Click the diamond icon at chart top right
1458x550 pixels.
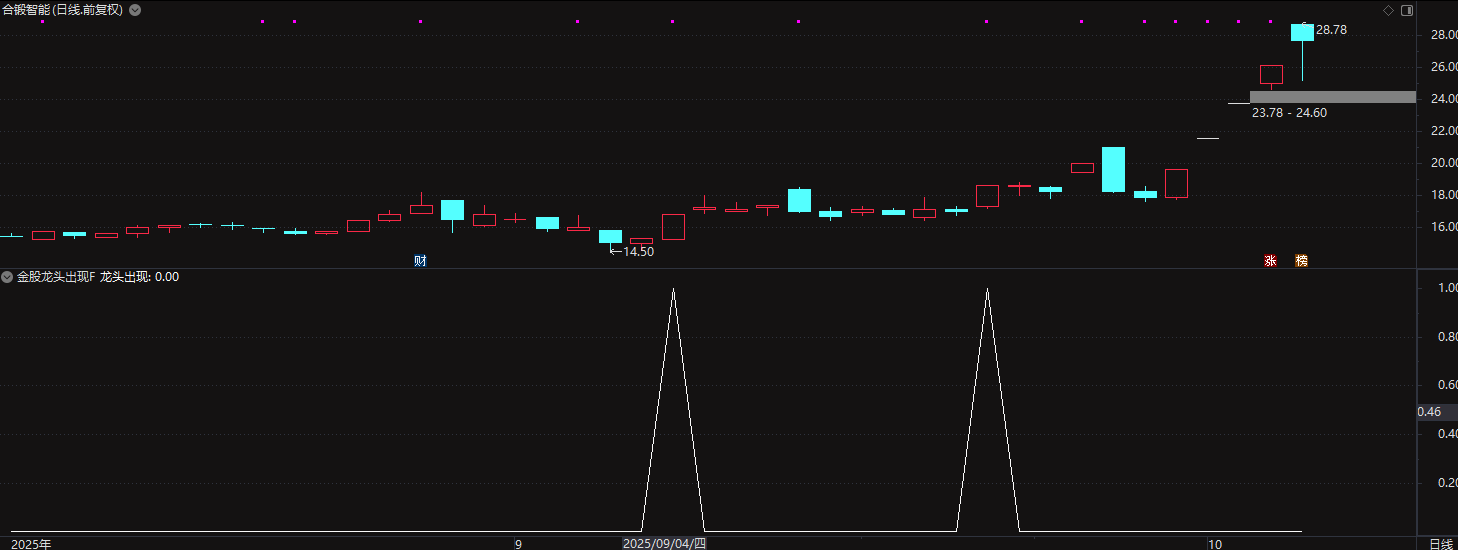point(1388,10)
